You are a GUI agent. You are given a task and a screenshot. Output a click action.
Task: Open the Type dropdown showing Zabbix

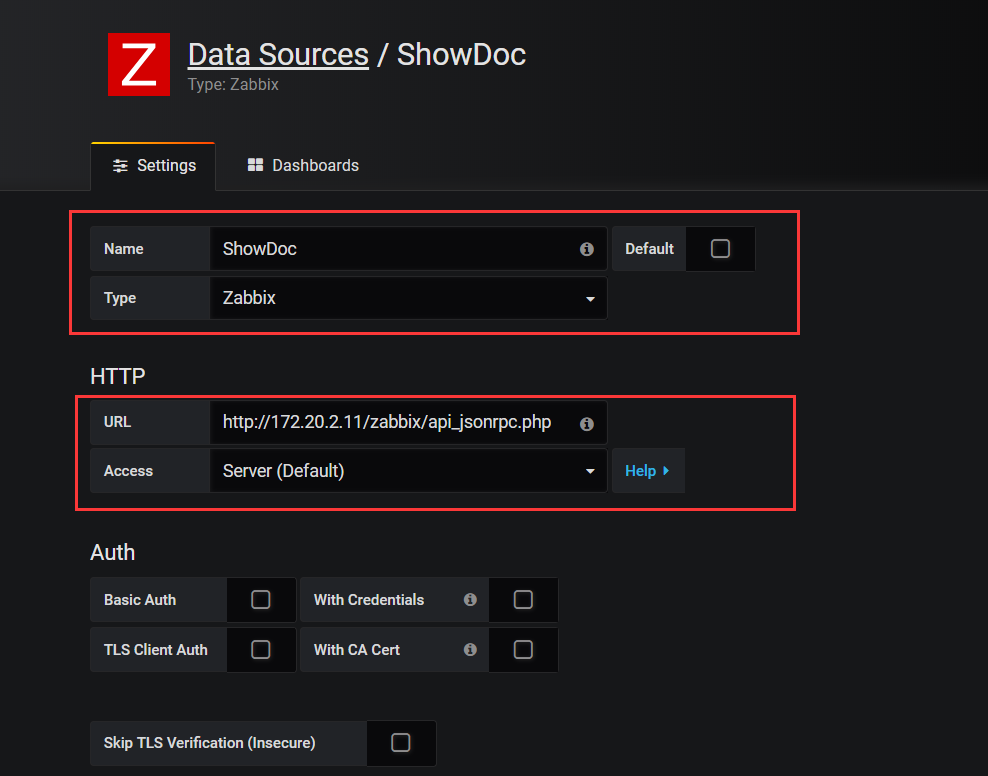pos(408,298)
